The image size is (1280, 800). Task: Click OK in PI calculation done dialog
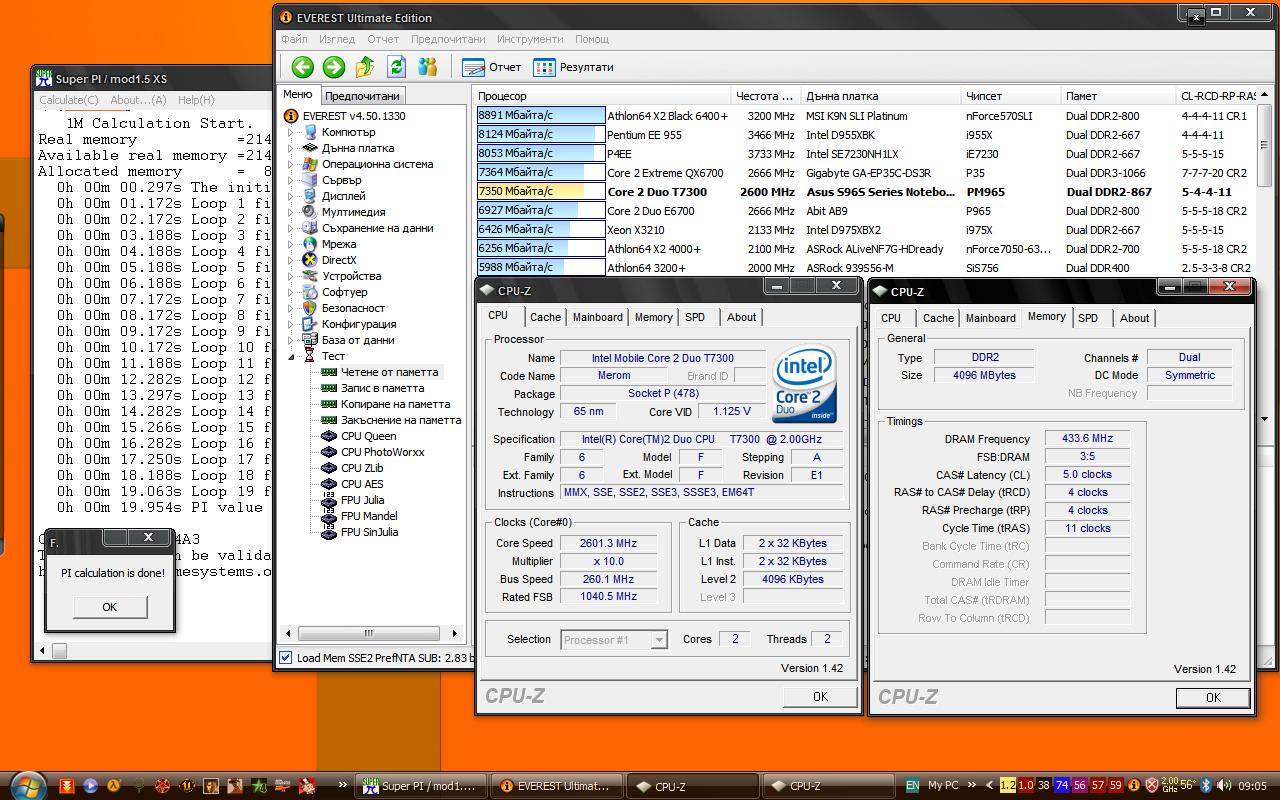pos(110,607)
